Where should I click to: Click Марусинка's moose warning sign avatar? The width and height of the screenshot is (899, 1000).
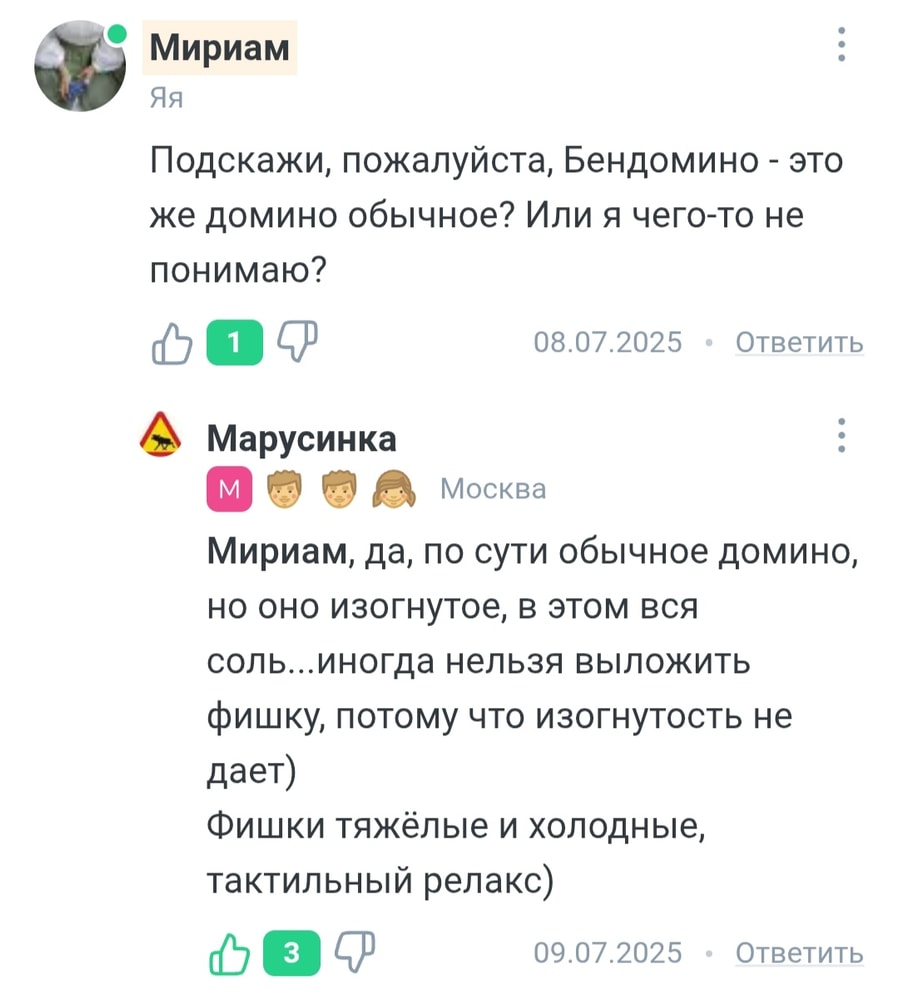point(160,437)
